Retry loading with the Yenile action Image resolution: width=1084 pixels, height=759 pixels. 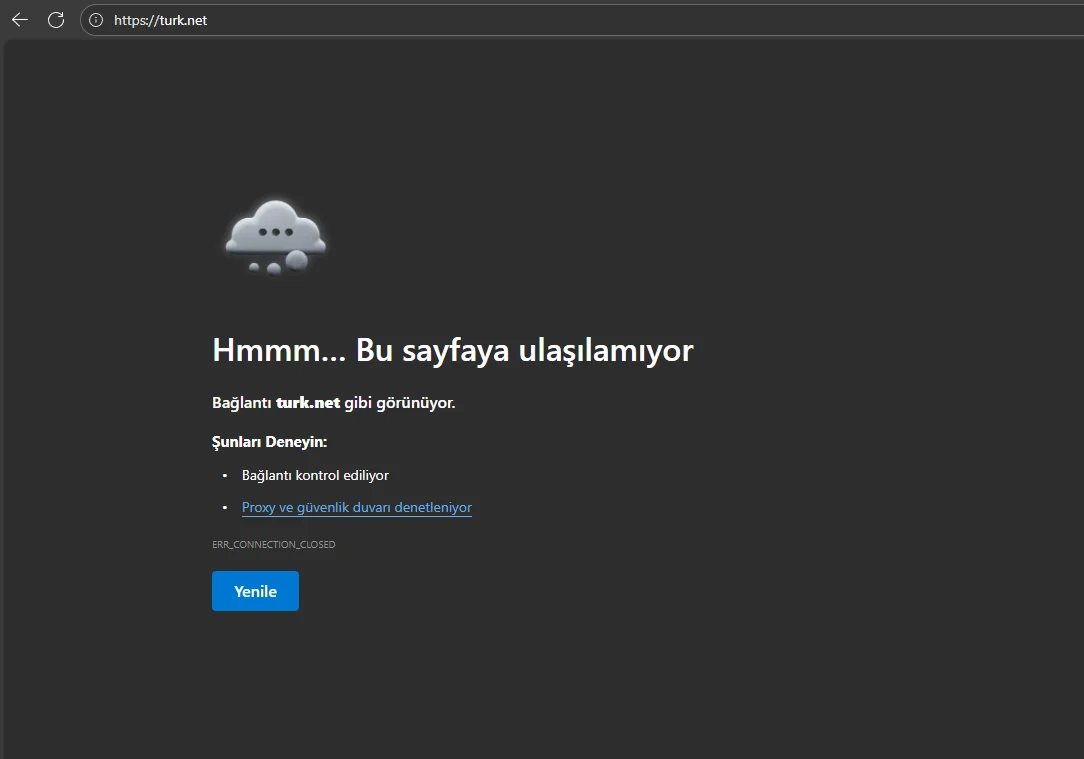(255, 591)
